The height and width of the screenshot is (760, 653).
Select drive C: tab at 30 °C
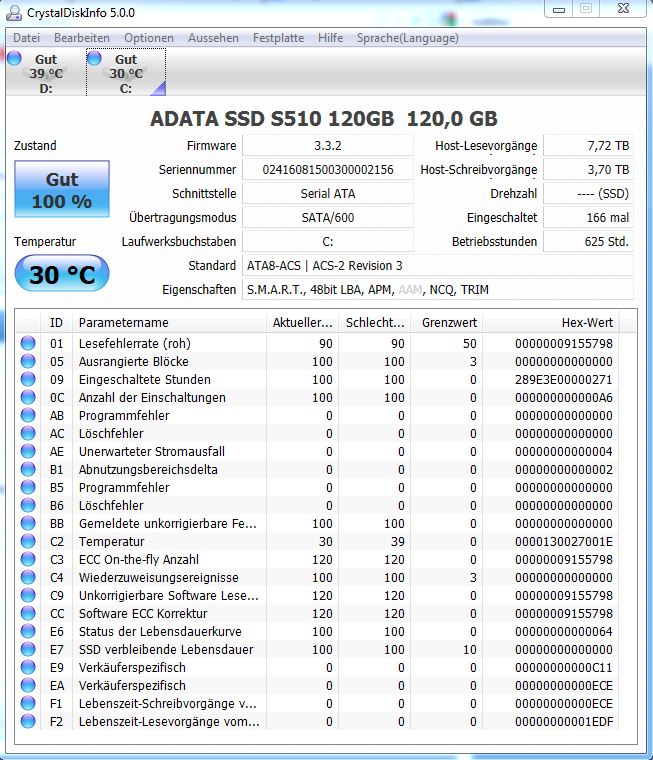[126, 73]
